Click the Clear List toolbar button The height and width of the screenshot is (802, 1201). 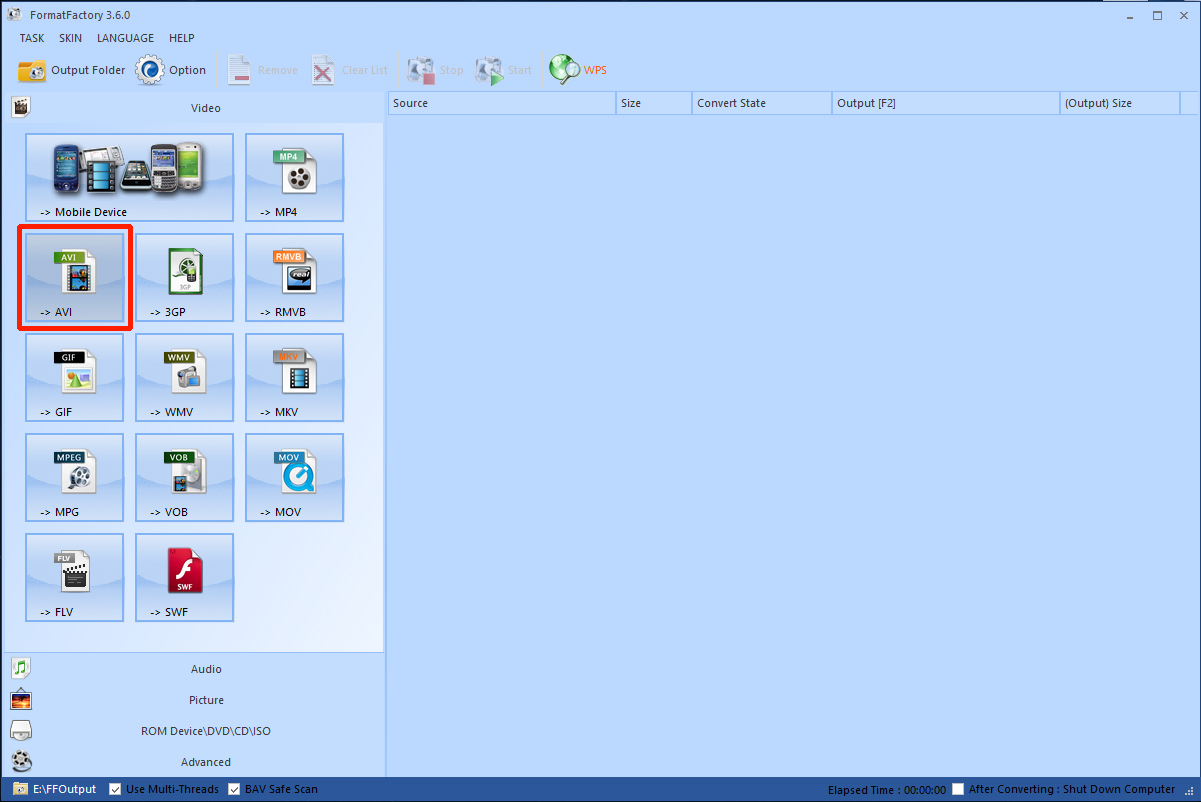[349, 70]
